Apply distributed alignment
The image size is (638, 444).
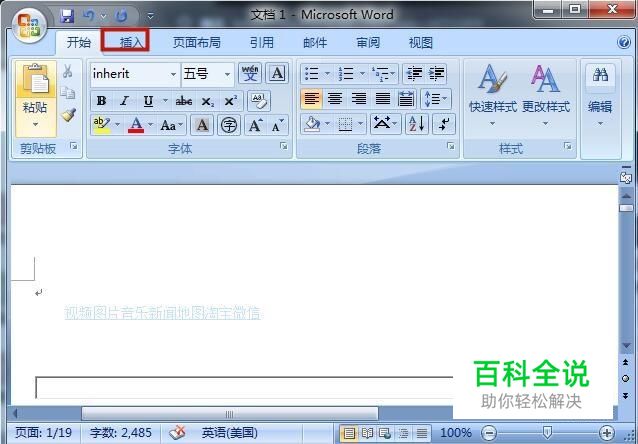click(x=406, y=99)
